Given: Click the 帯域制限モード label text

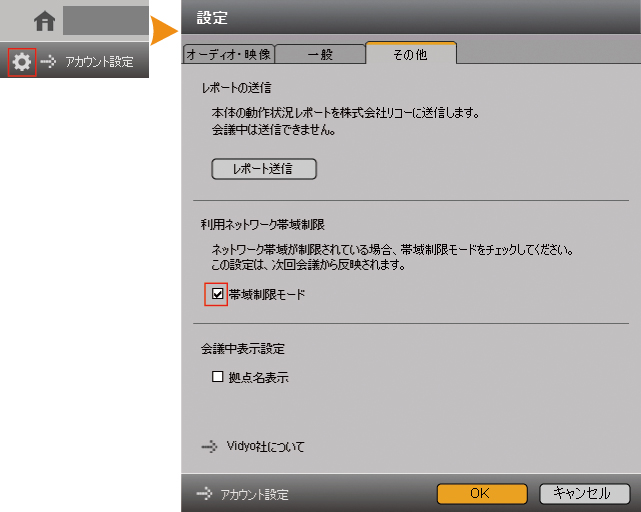Looking at the screenshot, I should point(266,295).
